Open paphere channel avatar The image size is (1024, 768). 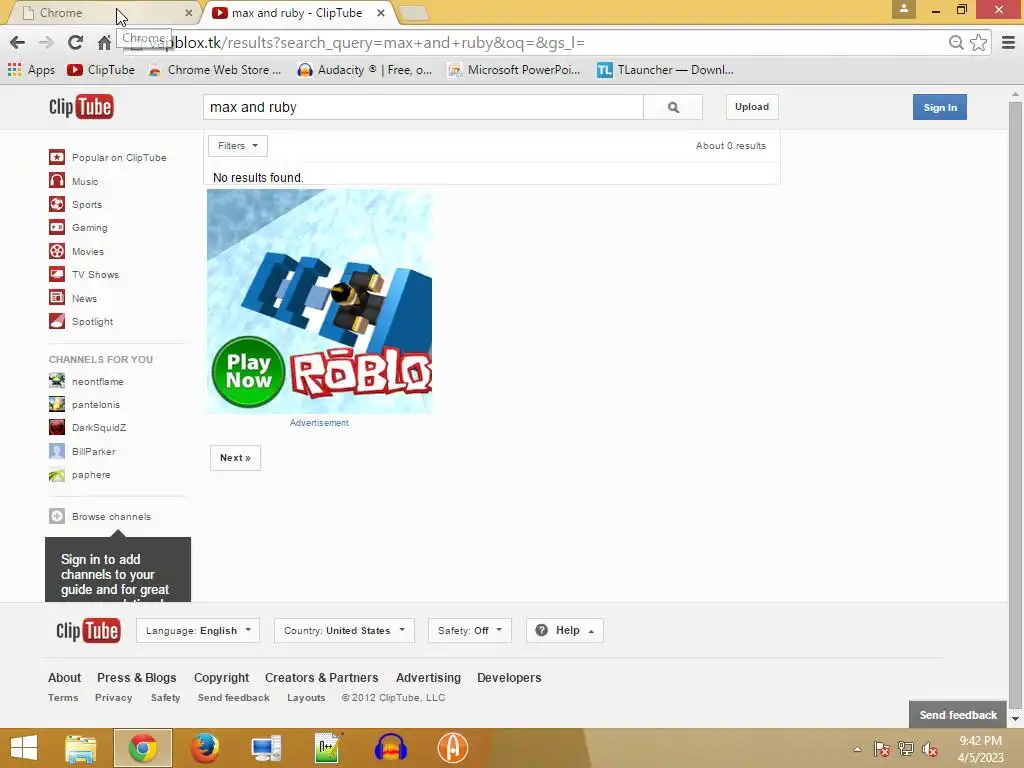(x=57, y=475)
